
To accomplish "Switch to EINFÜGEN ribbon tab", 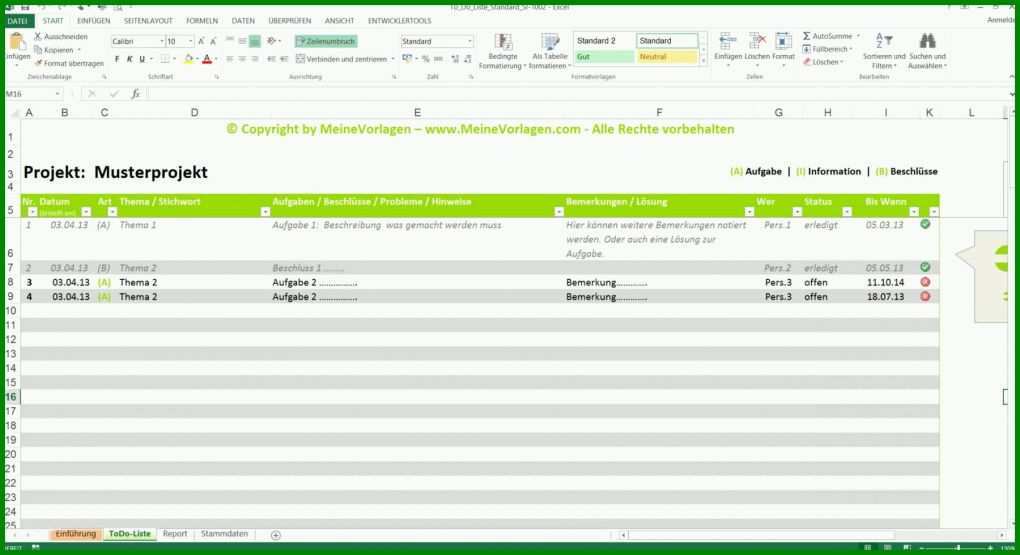I will (x=94, y=21).
